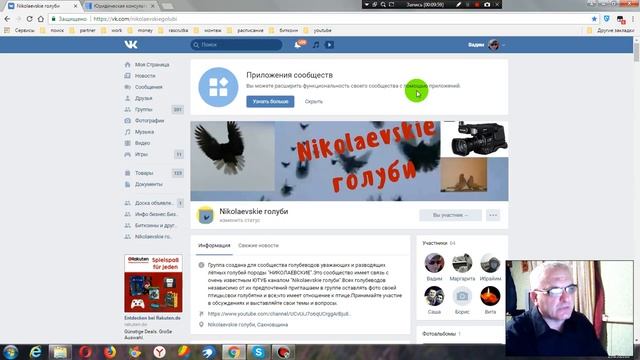Open member Саша's avatar
The image size is (640, 360).
pyautogui.click(x=434, y=296)
